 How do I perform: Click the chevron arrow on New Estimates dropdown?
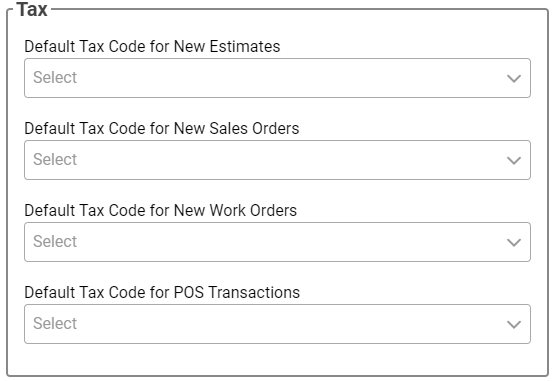pos(514,78)
